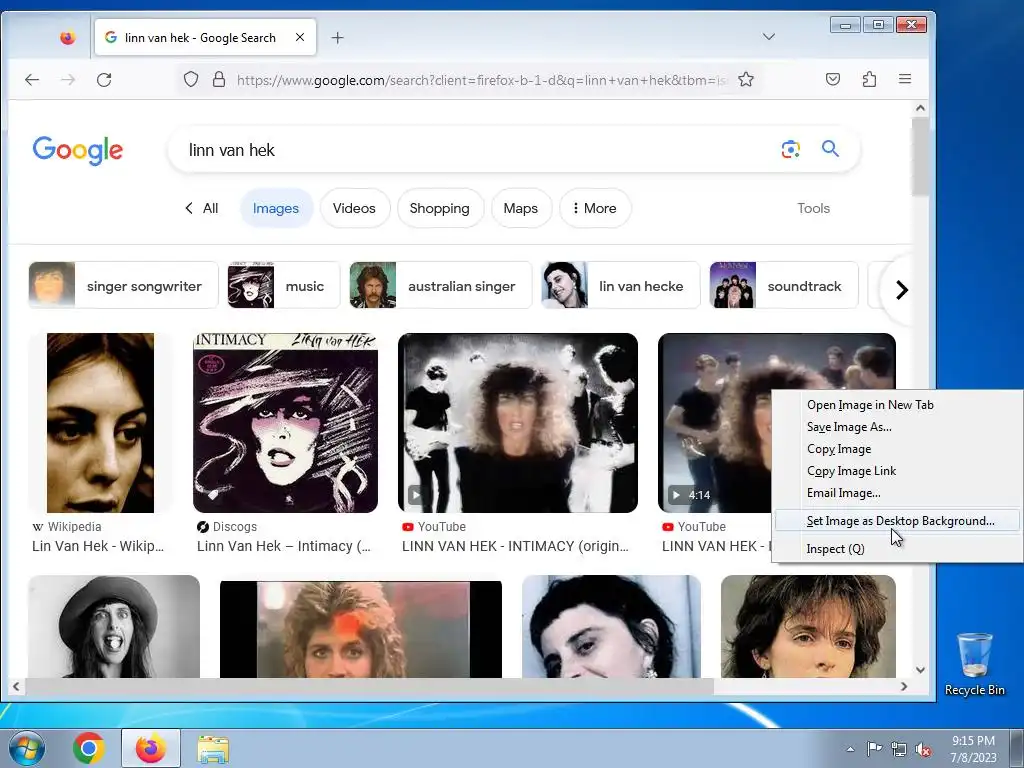Select the australian singer chip
Screen dimensions: 1024x768
[x=440, y=285]
